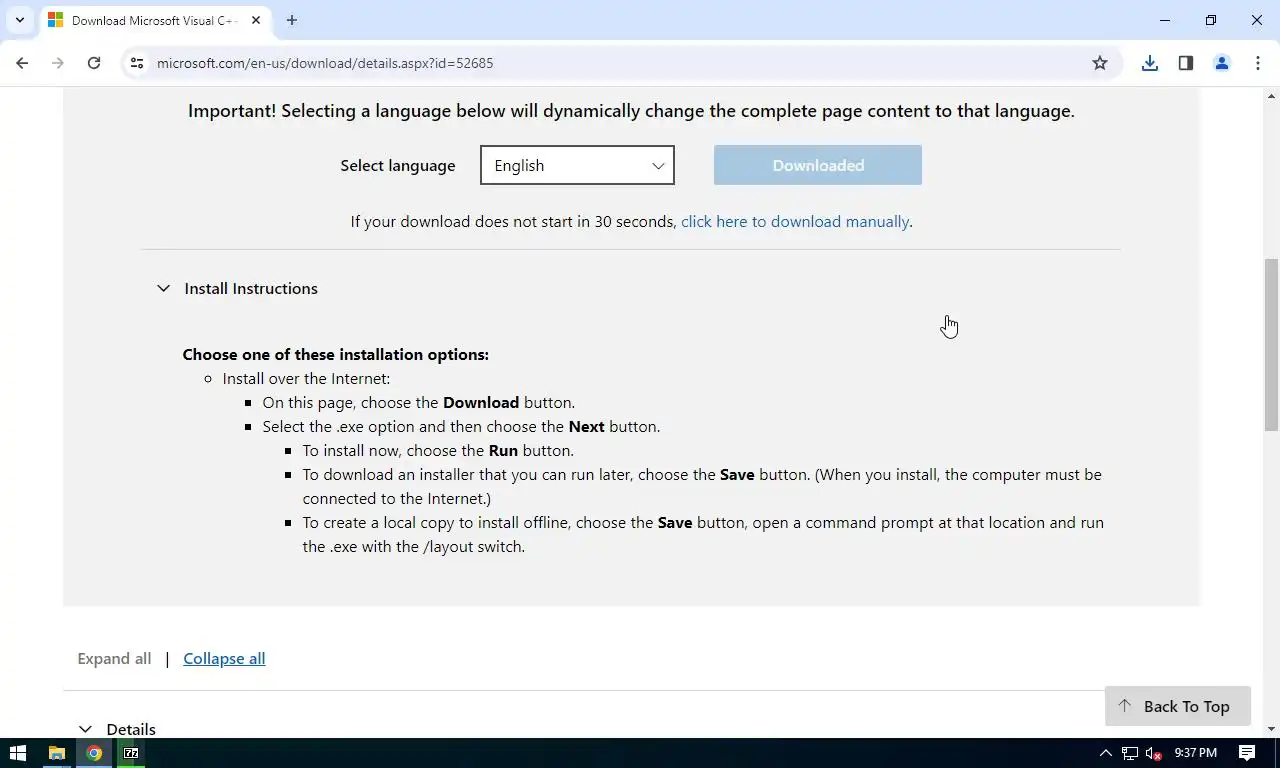This screenshot has height=768, width=1280.
Task: Click the "Select language" label
Action: click(x=398, y=166)
